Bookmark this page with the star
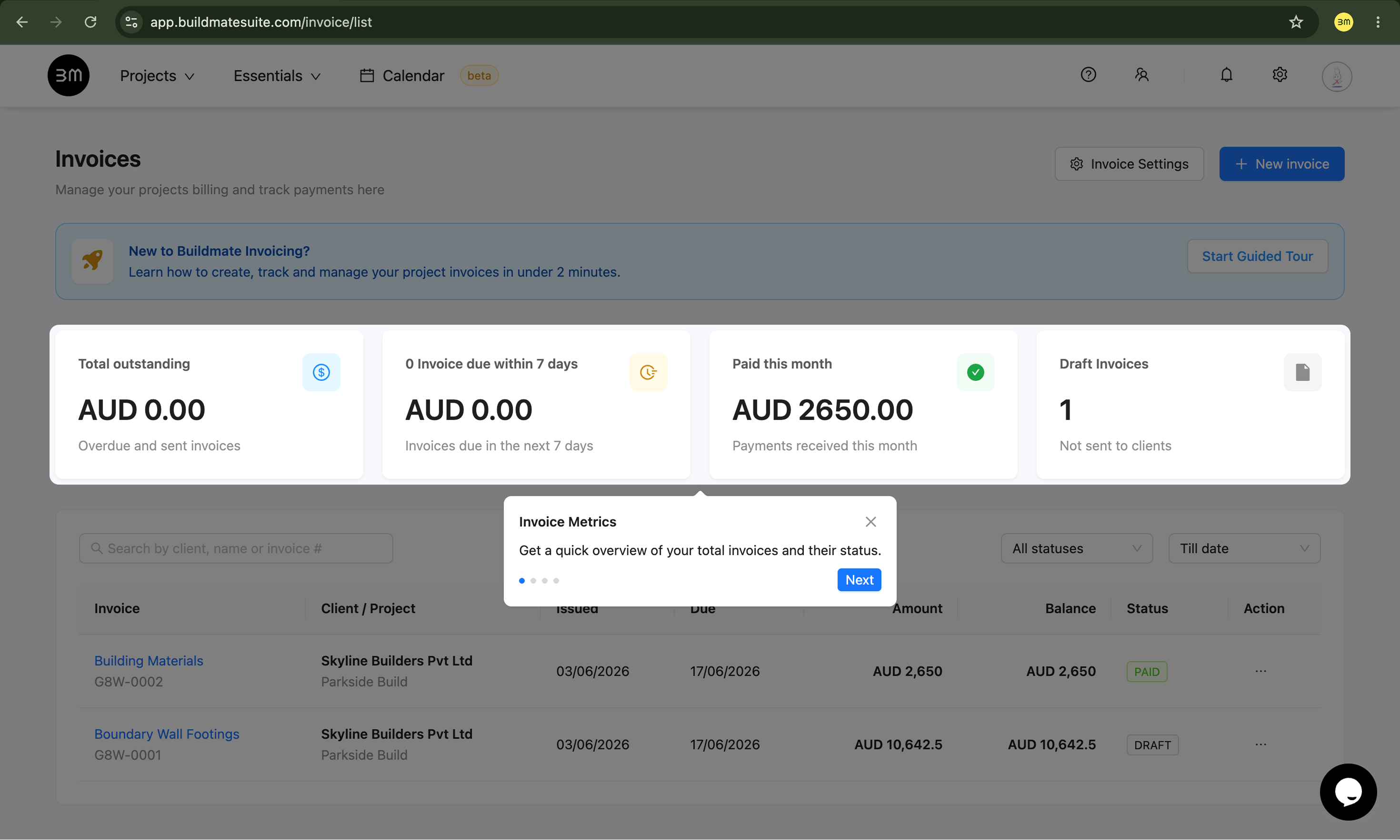 tap(1296, 22)
